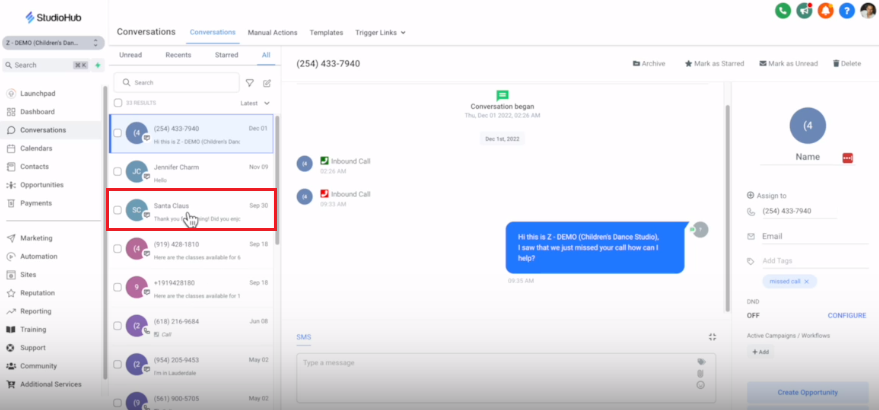Open the megaphone announcements icon
Viewport: 879px width, 410px height.
804,11
